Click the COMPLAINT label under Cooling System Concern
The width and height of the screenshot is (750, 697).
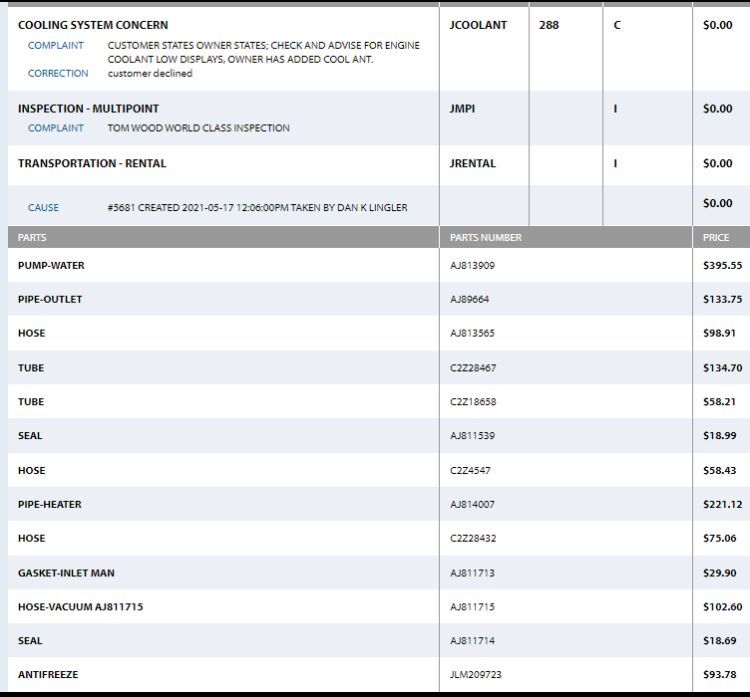click(x=56, y=45)
